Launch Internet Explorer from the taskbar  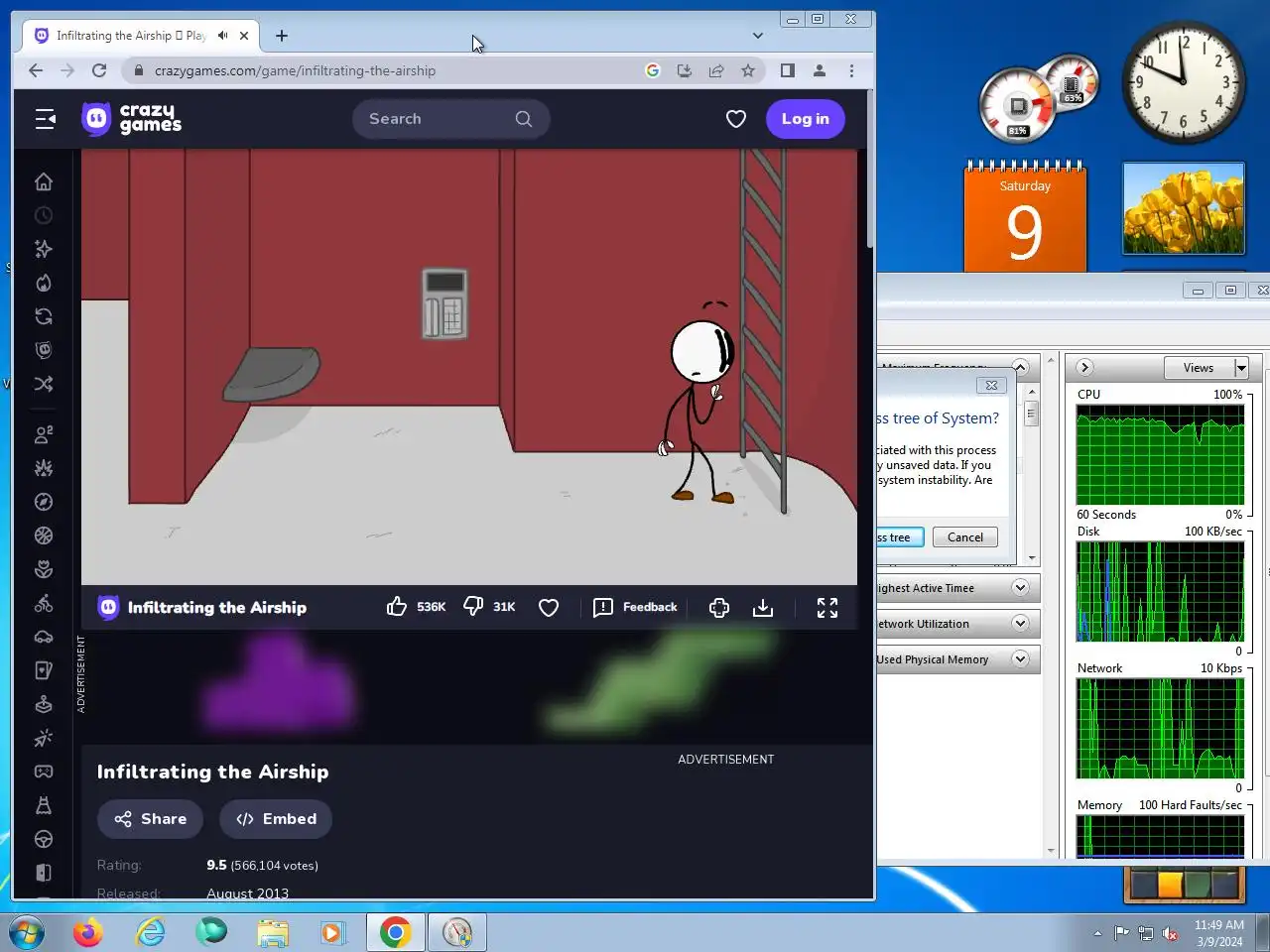point(151,933)
